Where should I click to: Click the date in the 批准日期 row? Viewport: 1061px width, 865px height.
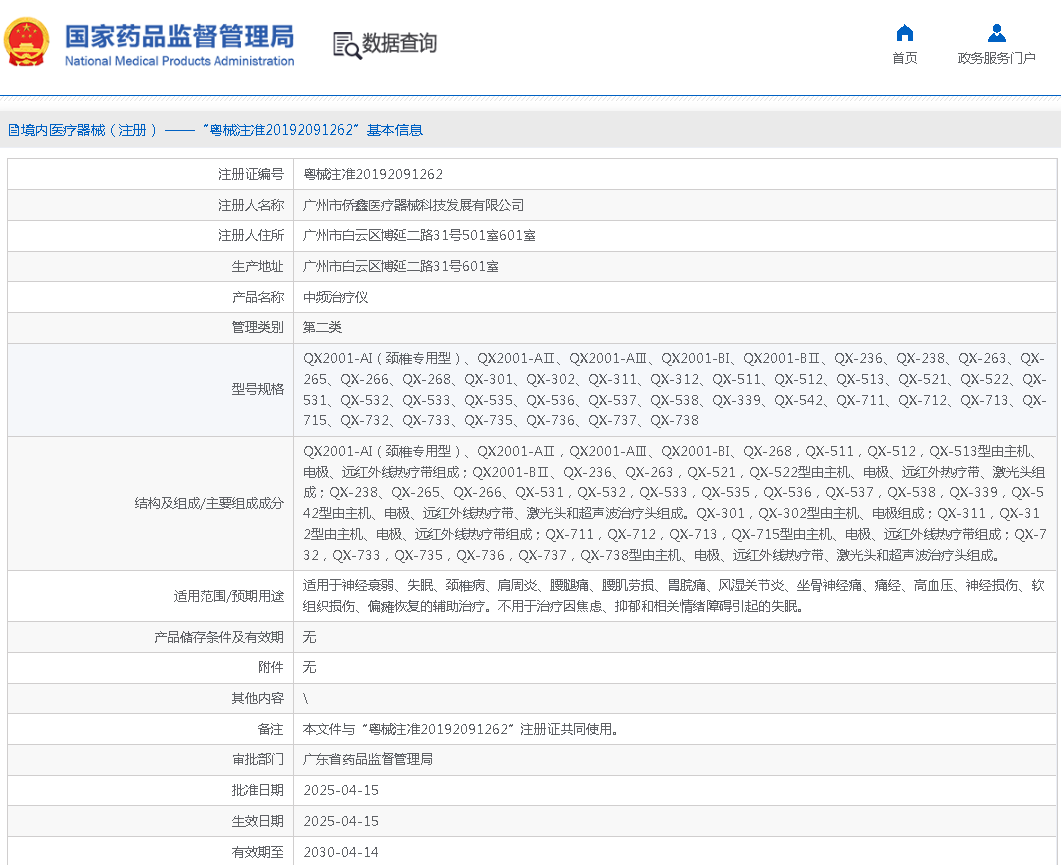tap(341, 790)
